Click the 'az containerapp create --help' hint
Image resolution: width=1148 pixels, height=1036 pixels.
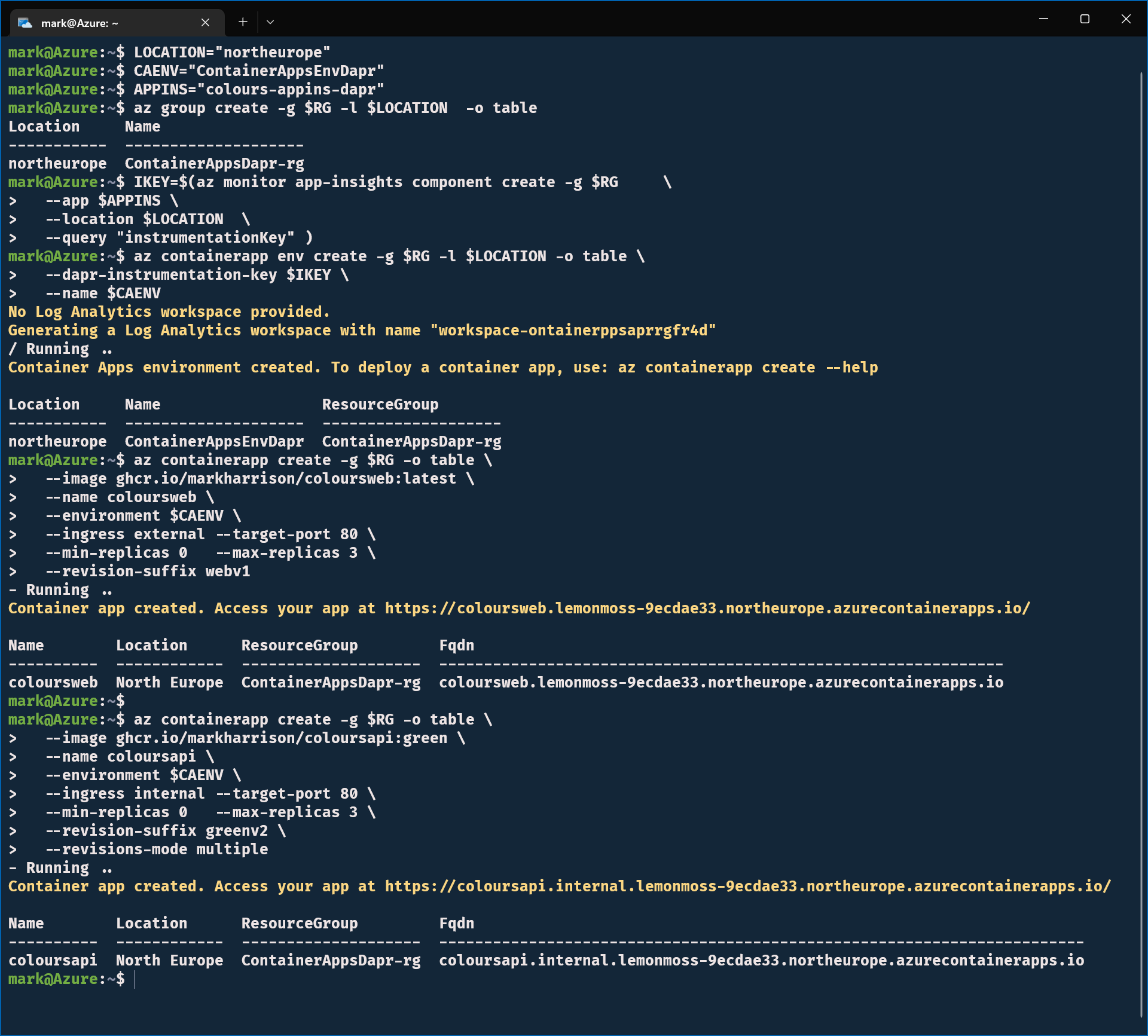(x=747, y=368)
